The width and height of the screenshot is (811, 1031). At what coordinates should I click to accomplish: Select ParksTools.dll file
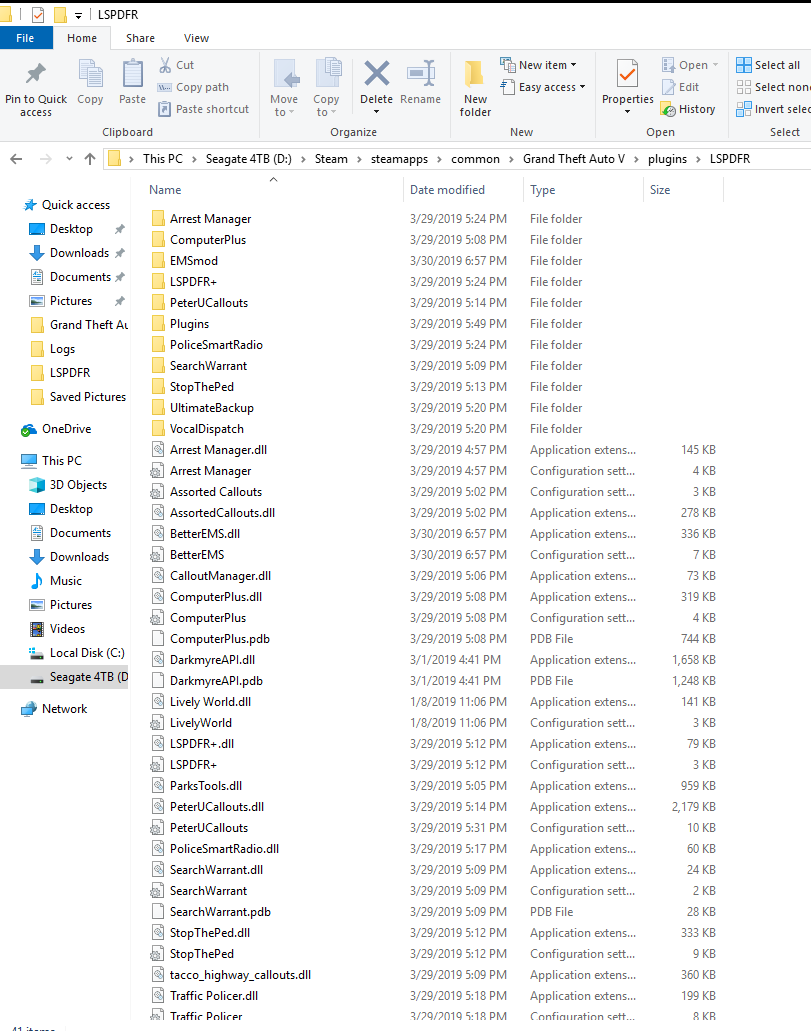pos(205,786)
